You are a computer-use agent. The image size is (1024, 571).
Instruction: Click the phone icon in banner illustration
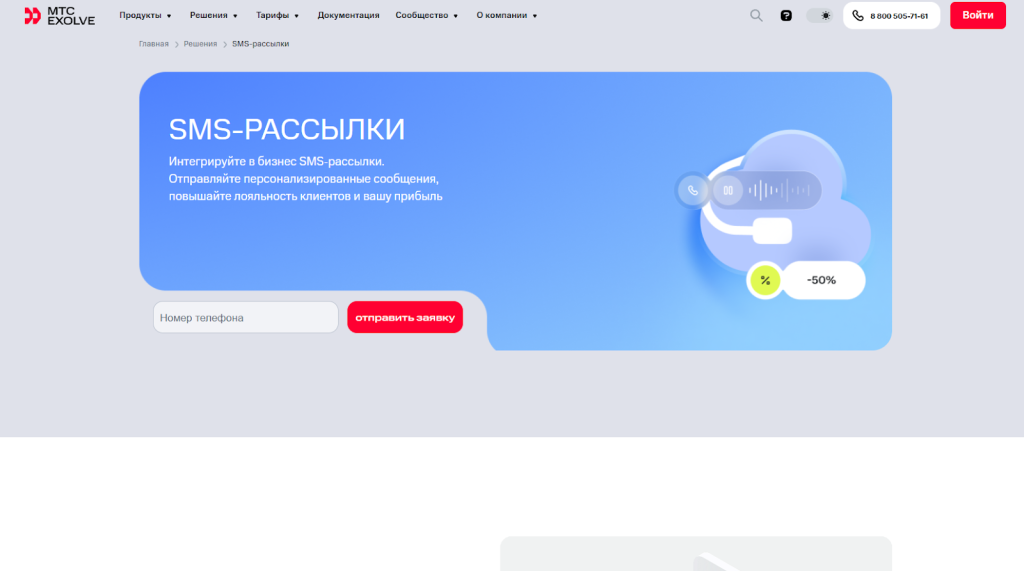pos(692,190)
